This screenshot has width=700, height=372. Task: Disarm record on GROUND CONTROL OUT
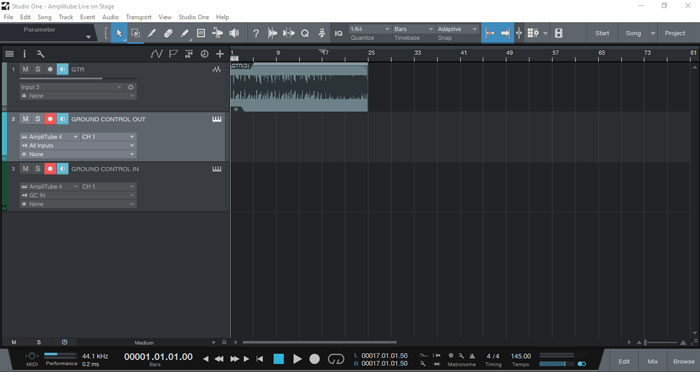[x=50, y=119]
